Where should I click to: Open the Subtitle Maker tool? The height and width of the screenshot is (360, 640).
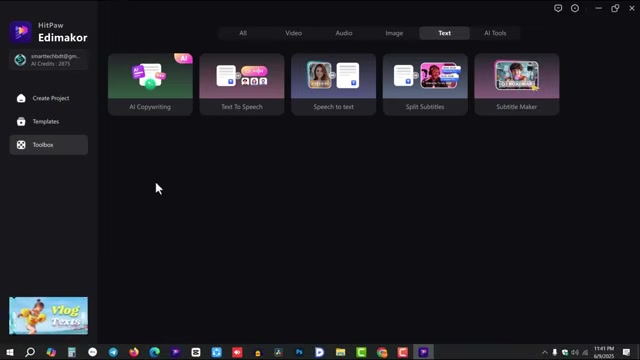click(517, 84)
